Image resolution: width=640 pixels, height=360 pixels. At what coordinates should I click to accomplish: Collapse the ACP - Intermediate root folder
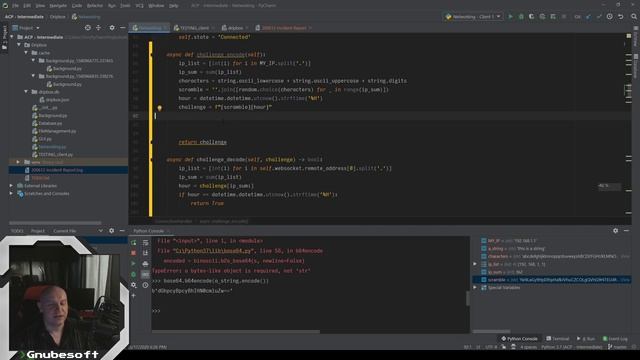pos(11,37)
